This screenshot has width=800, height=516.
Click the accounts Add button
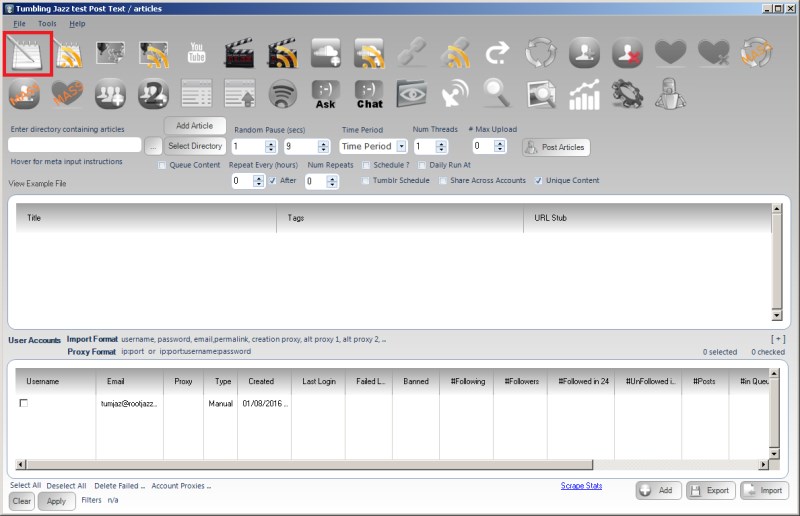(x=657, y=490)
